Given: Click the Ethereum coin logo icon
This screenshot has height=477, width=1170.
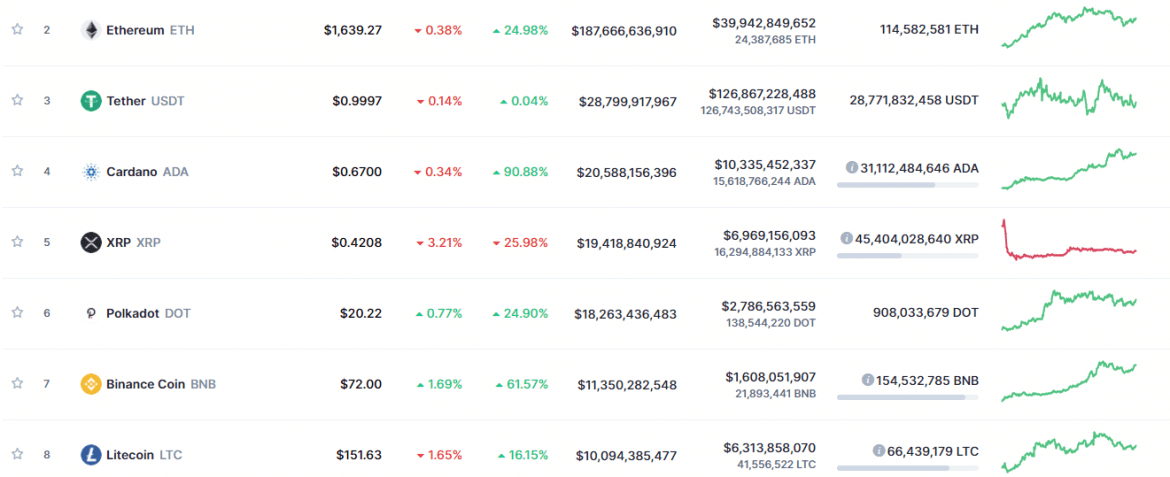Looking at the screenshot, I should pyautogui.click(x=91, y=30).
